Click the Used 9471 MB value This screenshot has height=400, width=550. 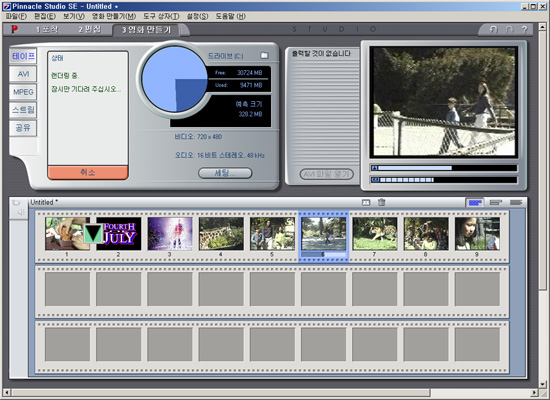(x=251, y=85)
